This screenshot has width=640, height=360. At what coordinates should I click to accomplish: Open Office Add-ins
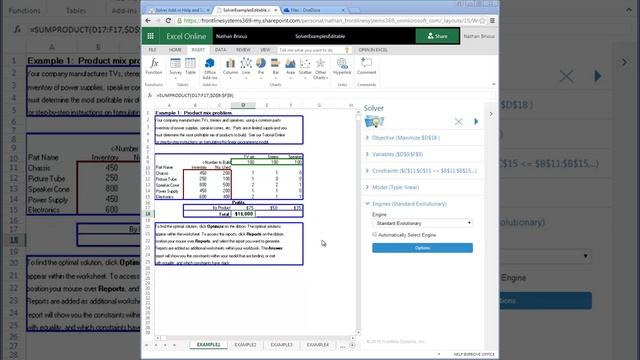click(210, 69)
